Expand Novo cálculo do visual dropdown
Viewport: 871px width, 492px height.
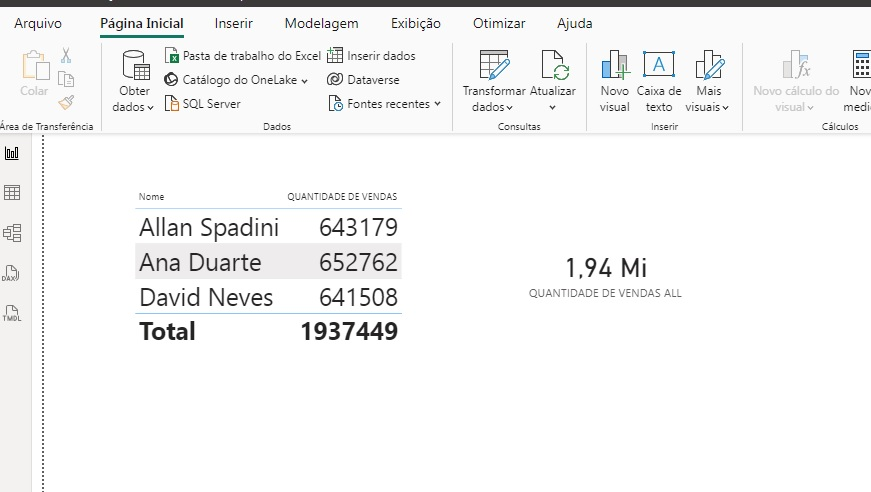coord(810,107)
